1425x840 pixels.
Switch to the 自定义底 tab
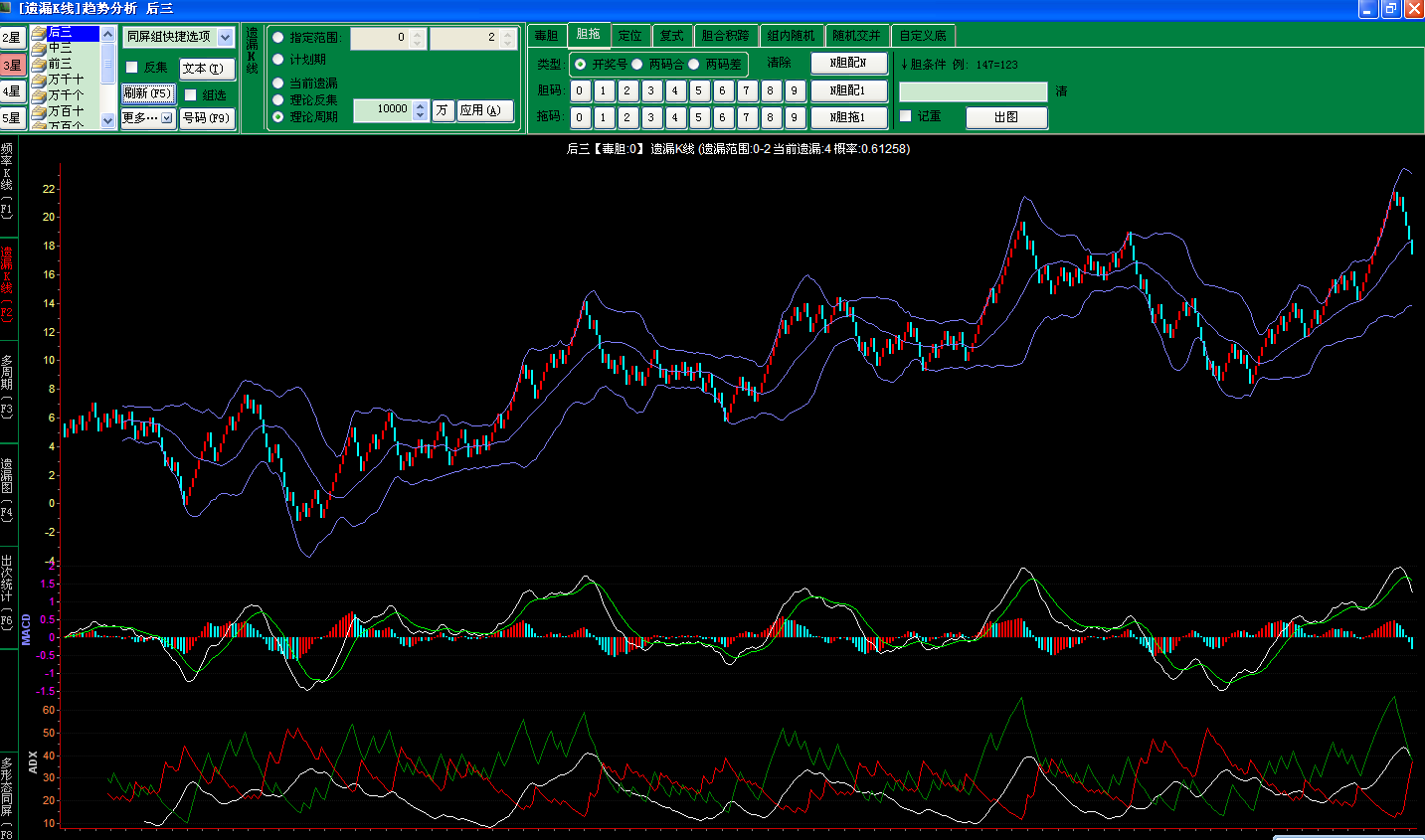924,36
